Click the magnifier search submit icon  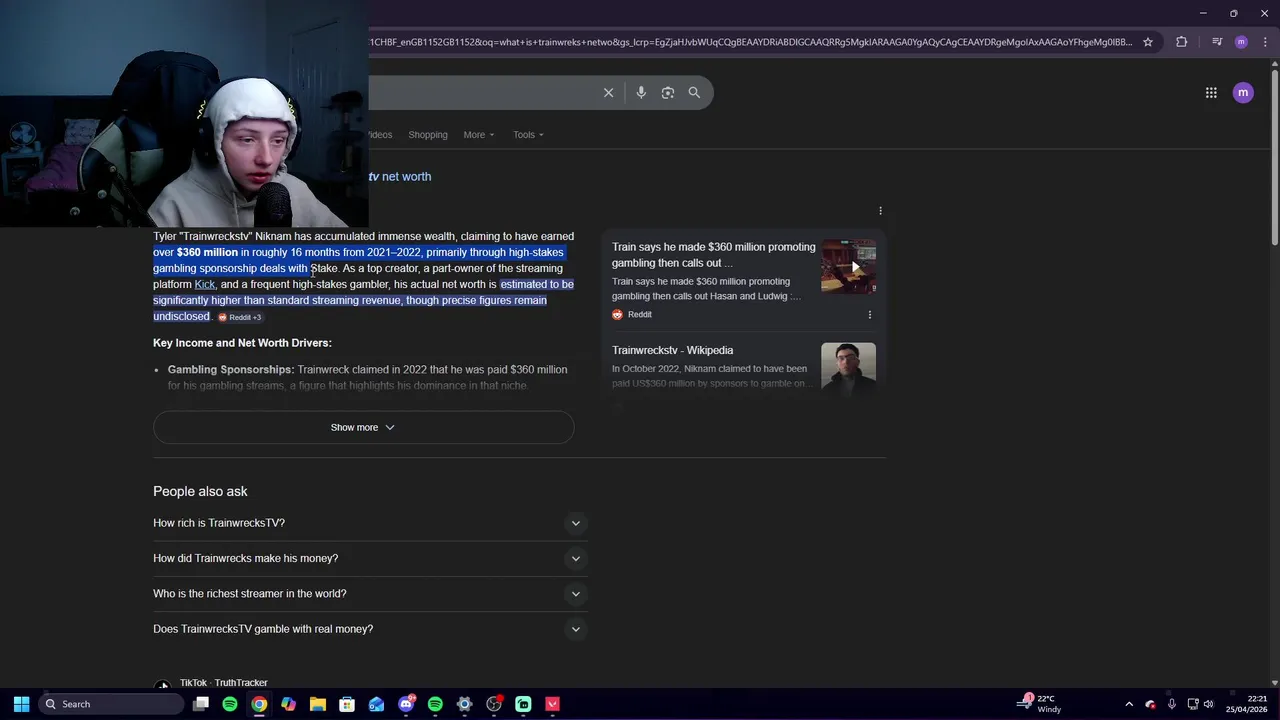[x=694, y=93]
